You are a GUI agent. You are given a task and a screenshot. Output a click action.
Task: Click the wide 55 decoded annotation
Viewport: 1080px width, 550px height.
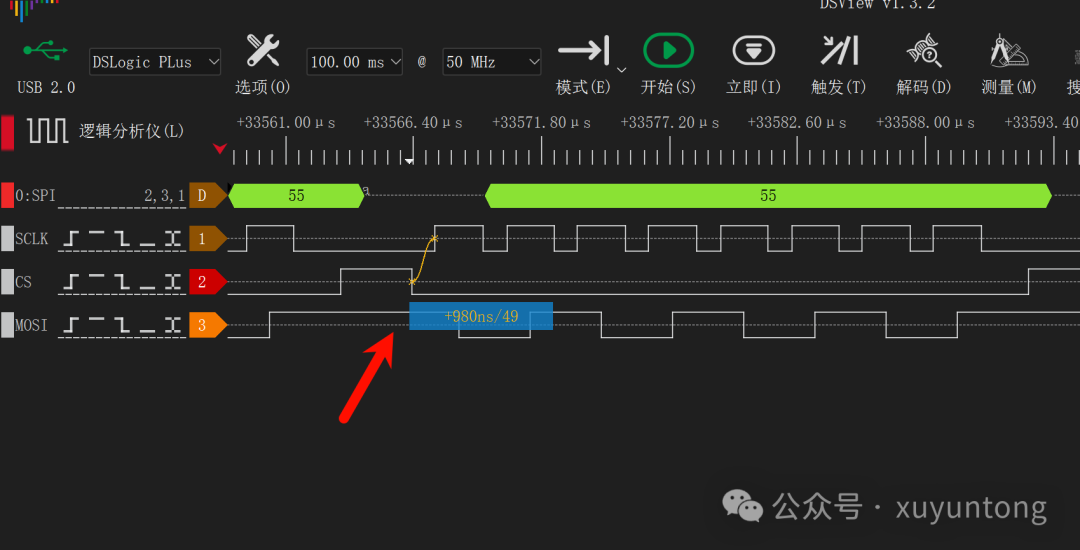pyautogui.click(x=768, y=195)
